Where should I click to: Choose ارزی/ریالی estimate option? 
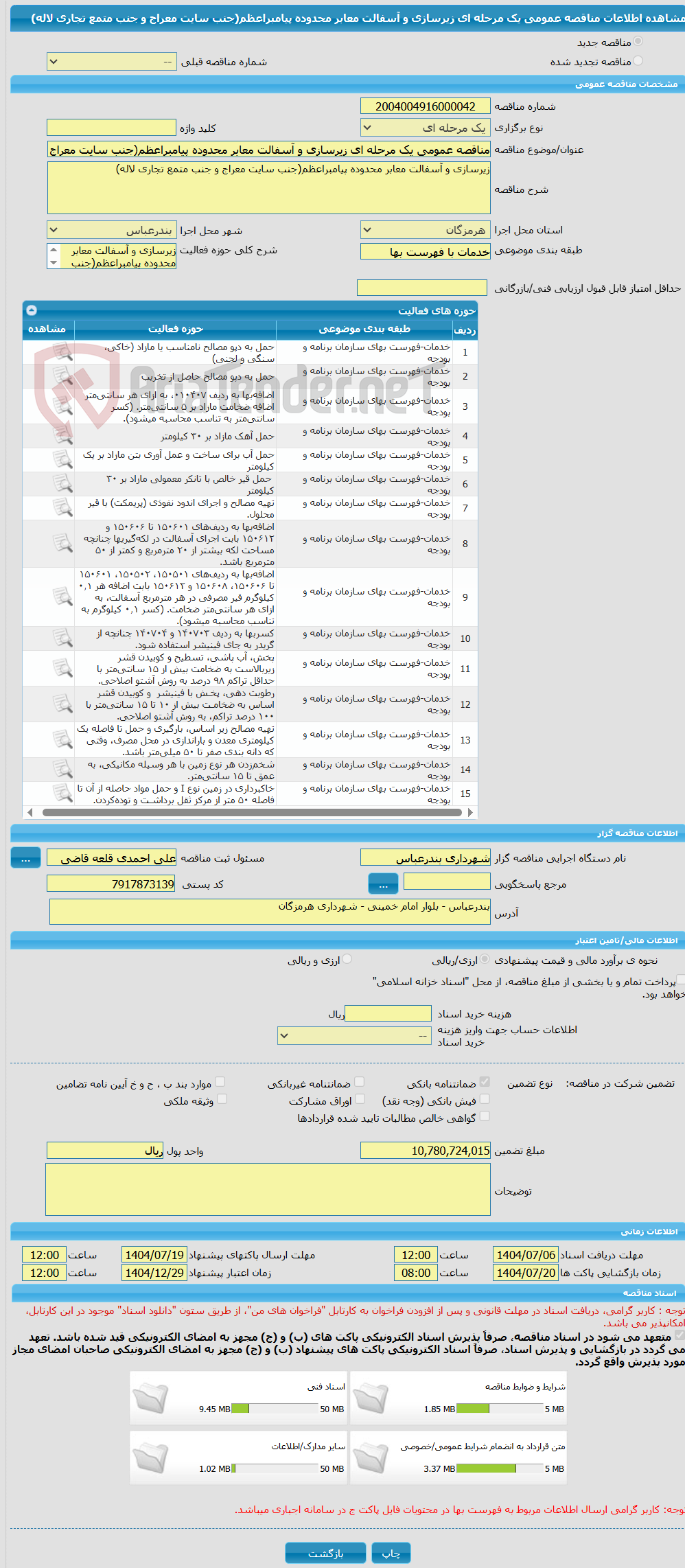coord(485,959)
